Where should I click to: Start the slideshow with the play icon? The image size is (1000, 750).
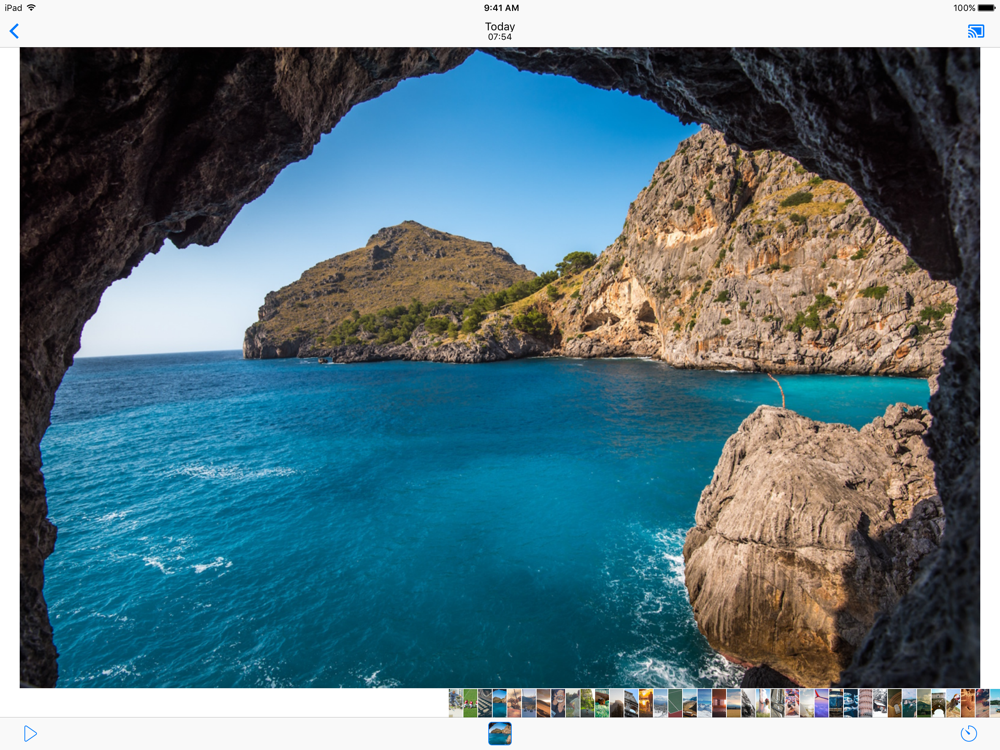pos(30,734)
